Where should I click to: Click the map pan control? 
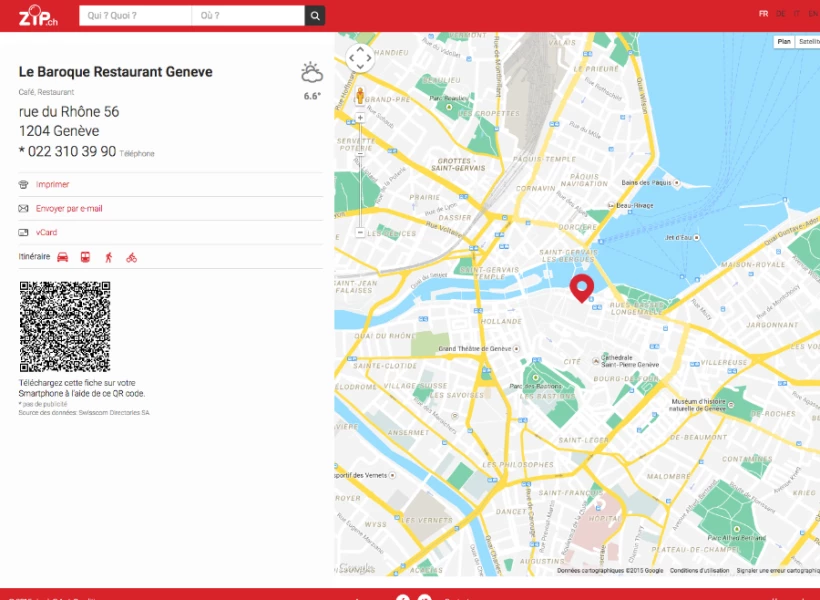360,58
